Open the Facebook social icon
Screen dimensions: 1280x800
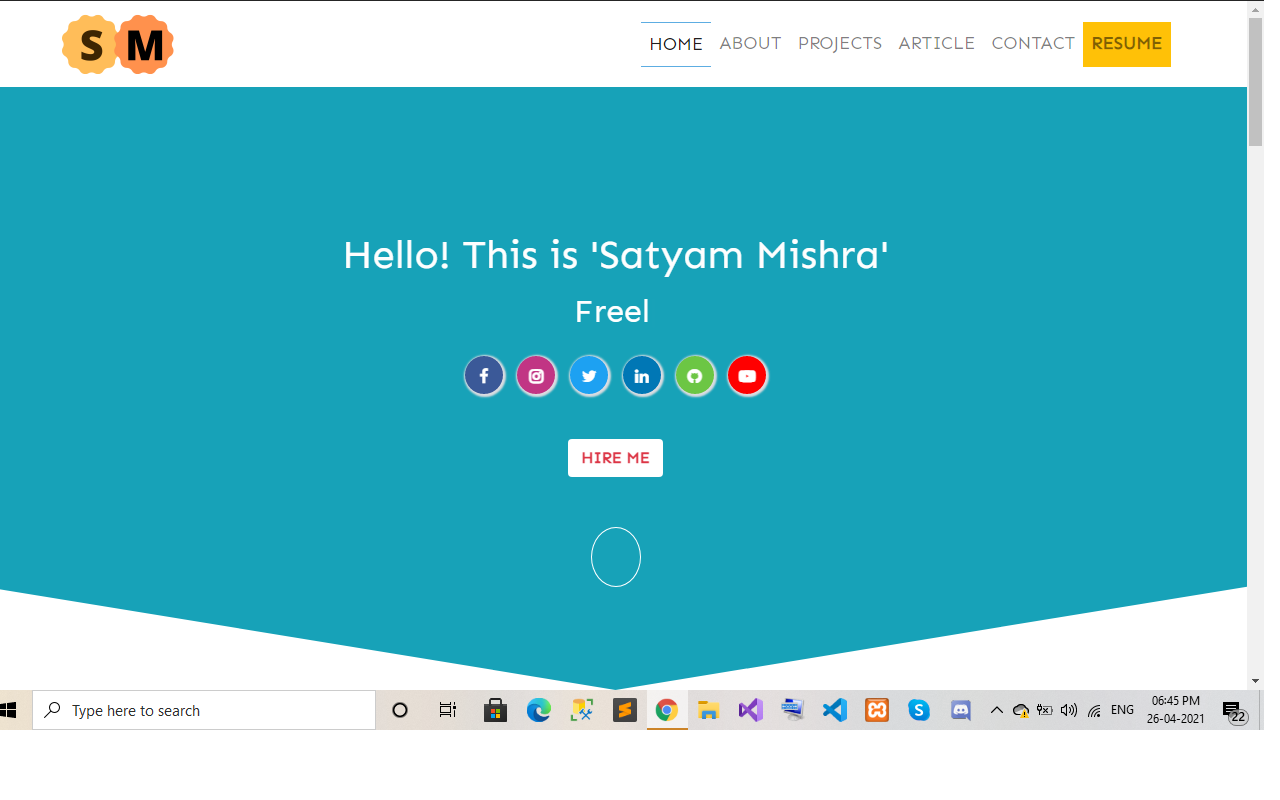[x=484, y=376]
